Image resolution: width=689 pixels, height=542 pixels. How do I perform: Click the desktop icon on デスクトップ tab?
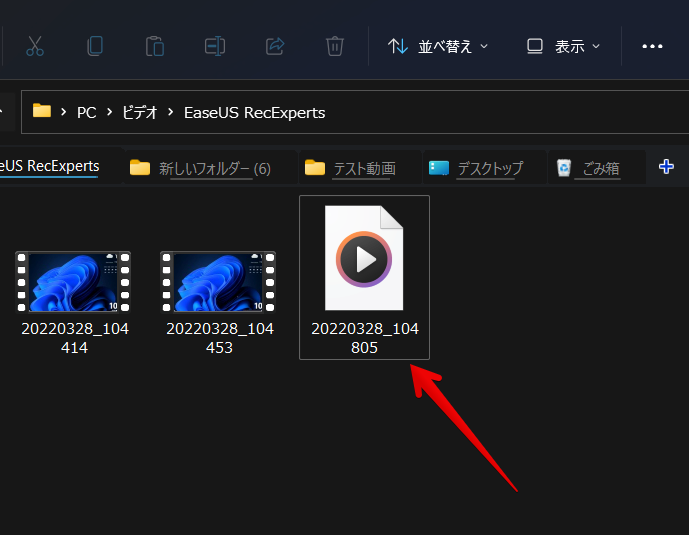[x=439, y=167]
